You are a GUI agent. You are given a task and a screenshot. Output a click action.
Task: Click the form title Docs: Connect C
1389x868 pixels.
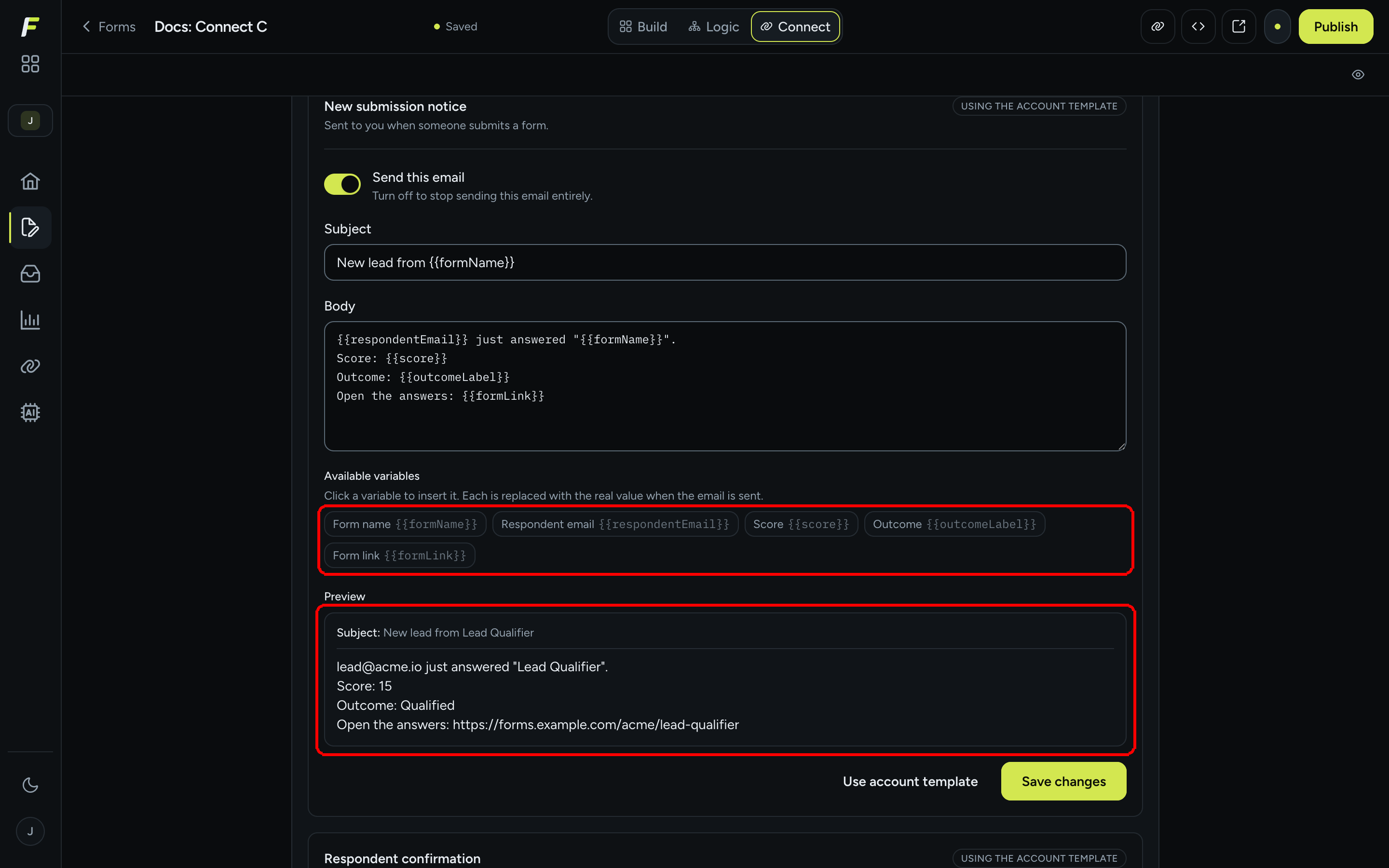click(x=211, y=27)
